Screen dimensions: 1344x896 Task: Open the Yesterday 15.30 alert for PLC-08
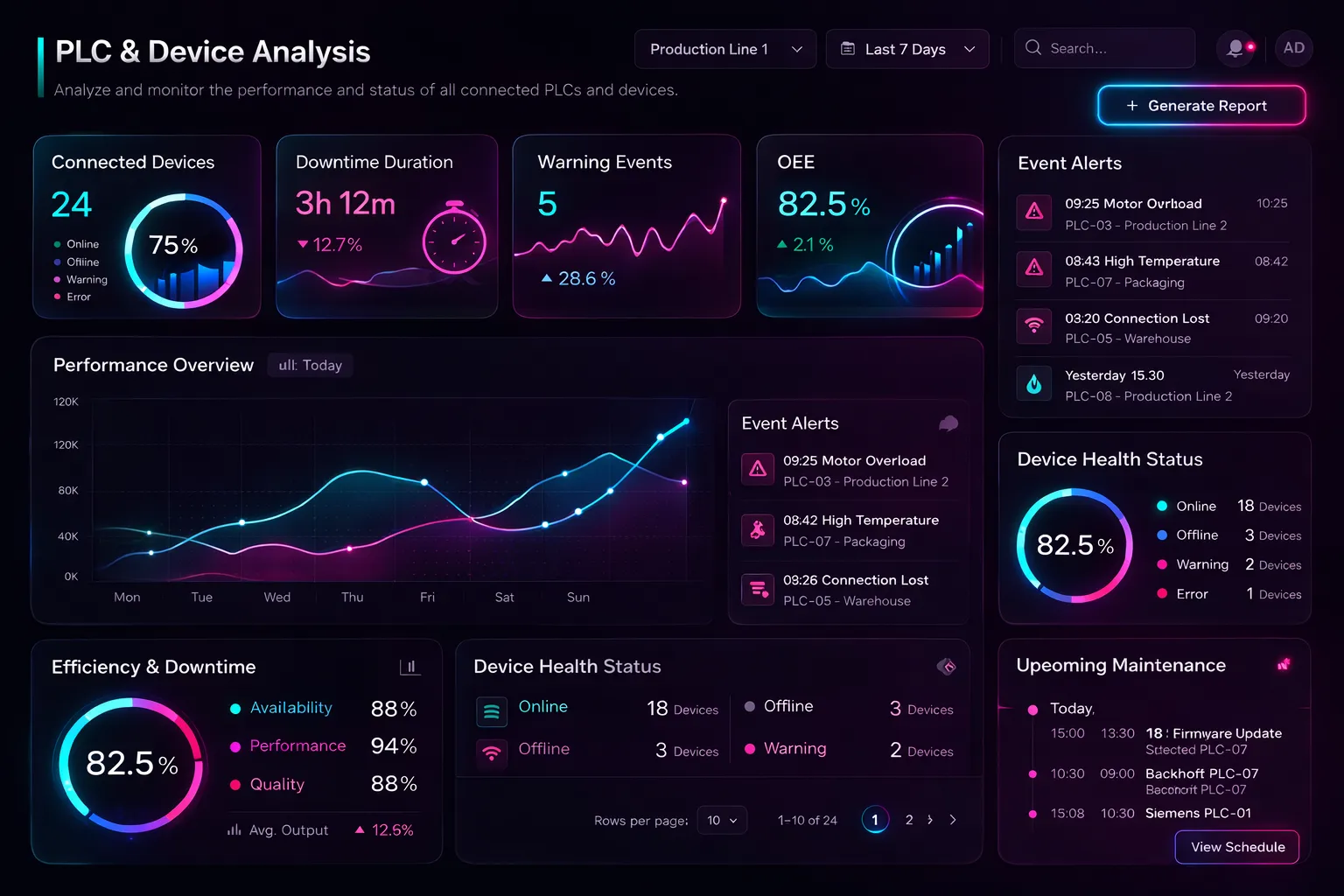pyautogui.click(x=1151, y=385)
